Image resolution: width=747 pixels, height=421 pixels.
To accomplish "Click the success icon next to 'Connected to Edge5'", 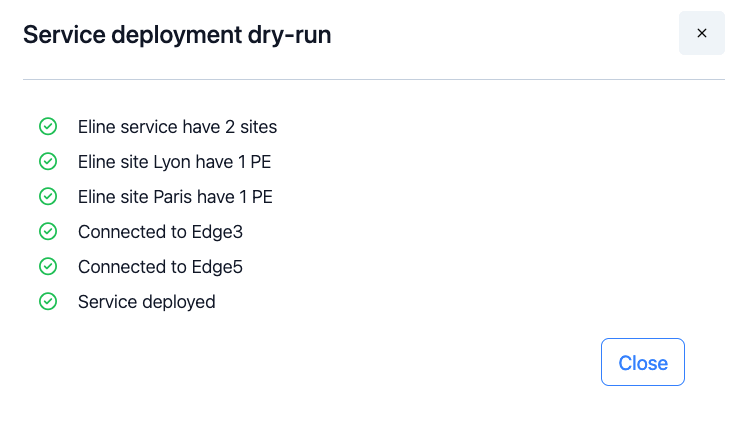I will [x=47, y=267].
